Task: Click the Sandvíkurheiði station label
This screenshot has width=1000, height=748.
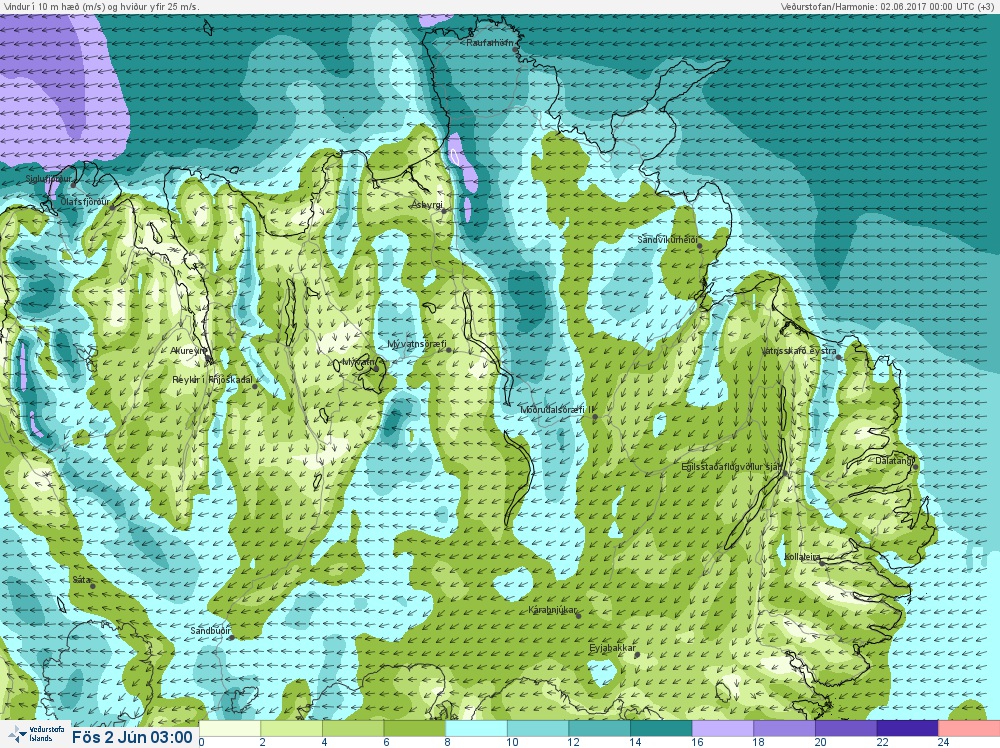Action: [668, 240]
